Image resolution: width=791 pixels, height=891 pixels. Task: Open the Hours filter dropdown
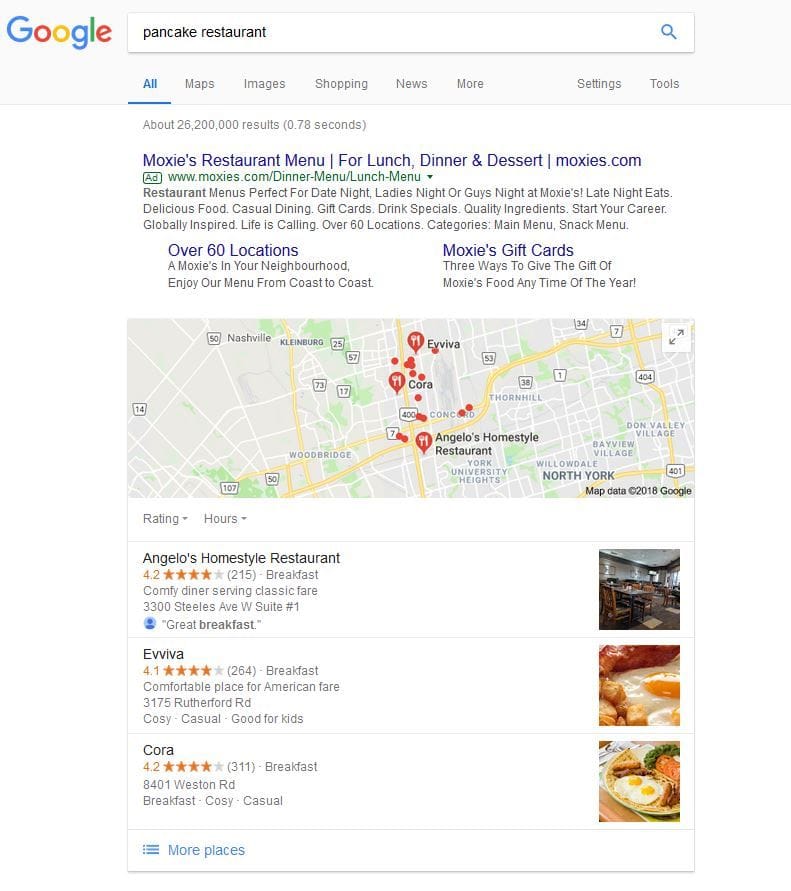pos(225,519)
